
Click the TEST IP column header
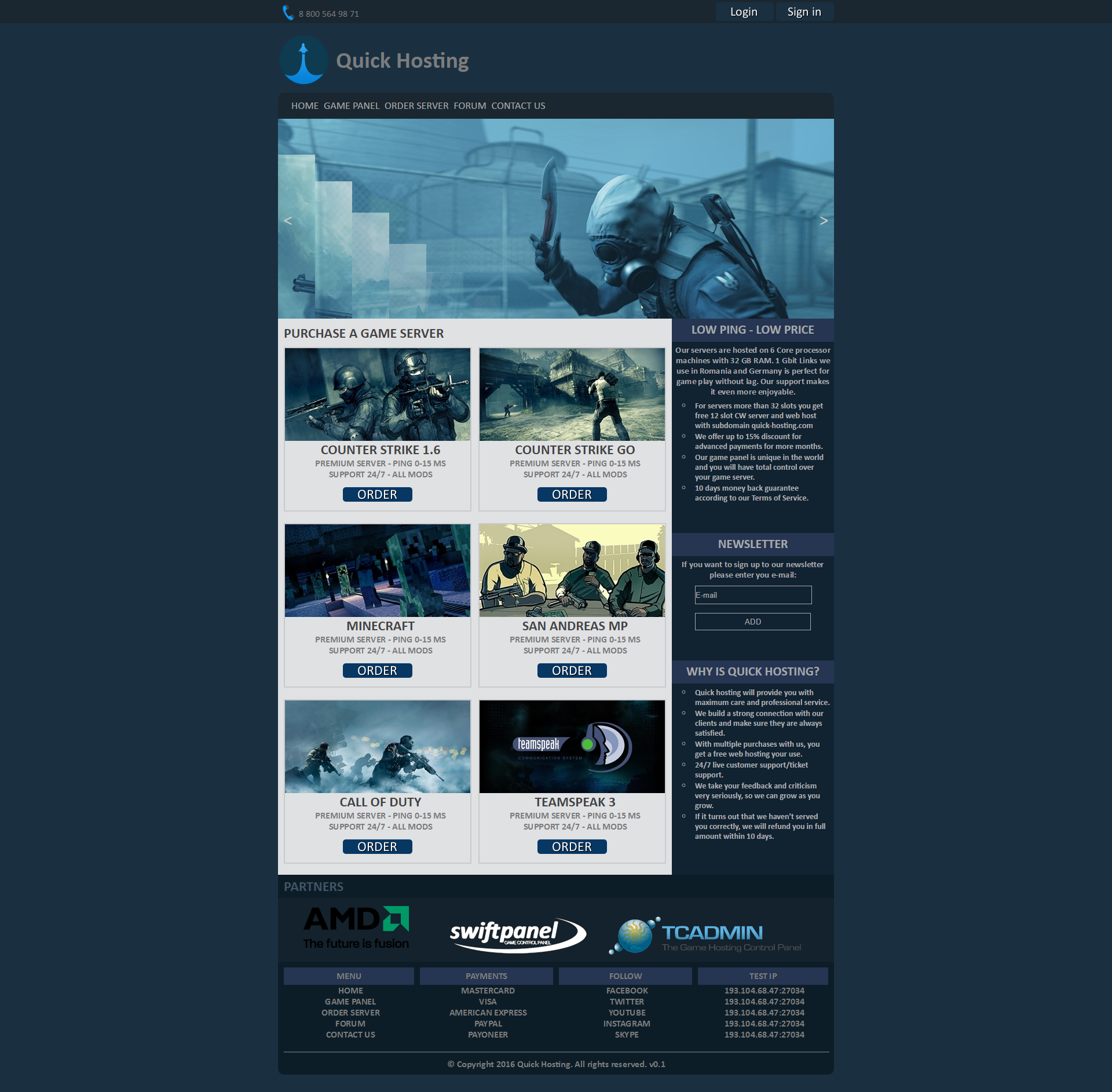click(x=763, y=976)
